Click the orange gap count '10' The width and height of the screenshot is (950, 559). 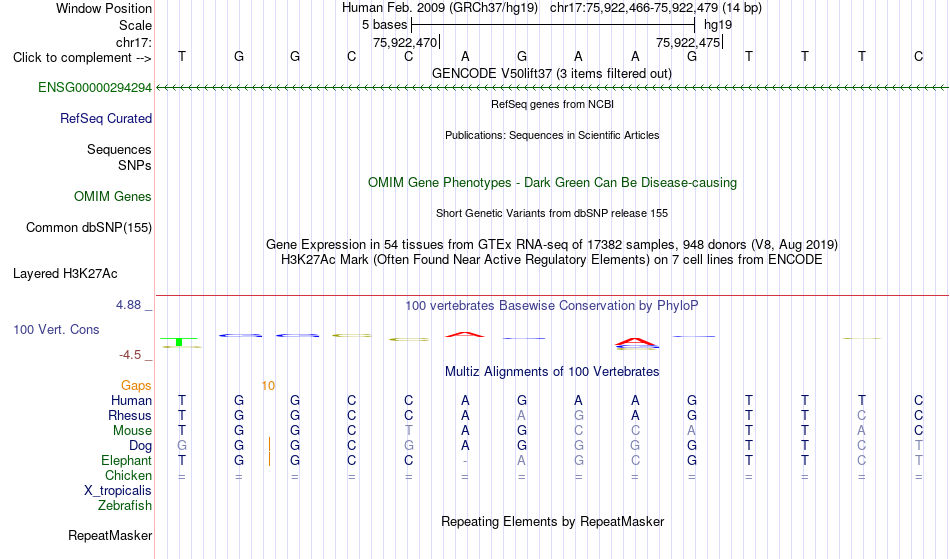(x=268, y=386)
